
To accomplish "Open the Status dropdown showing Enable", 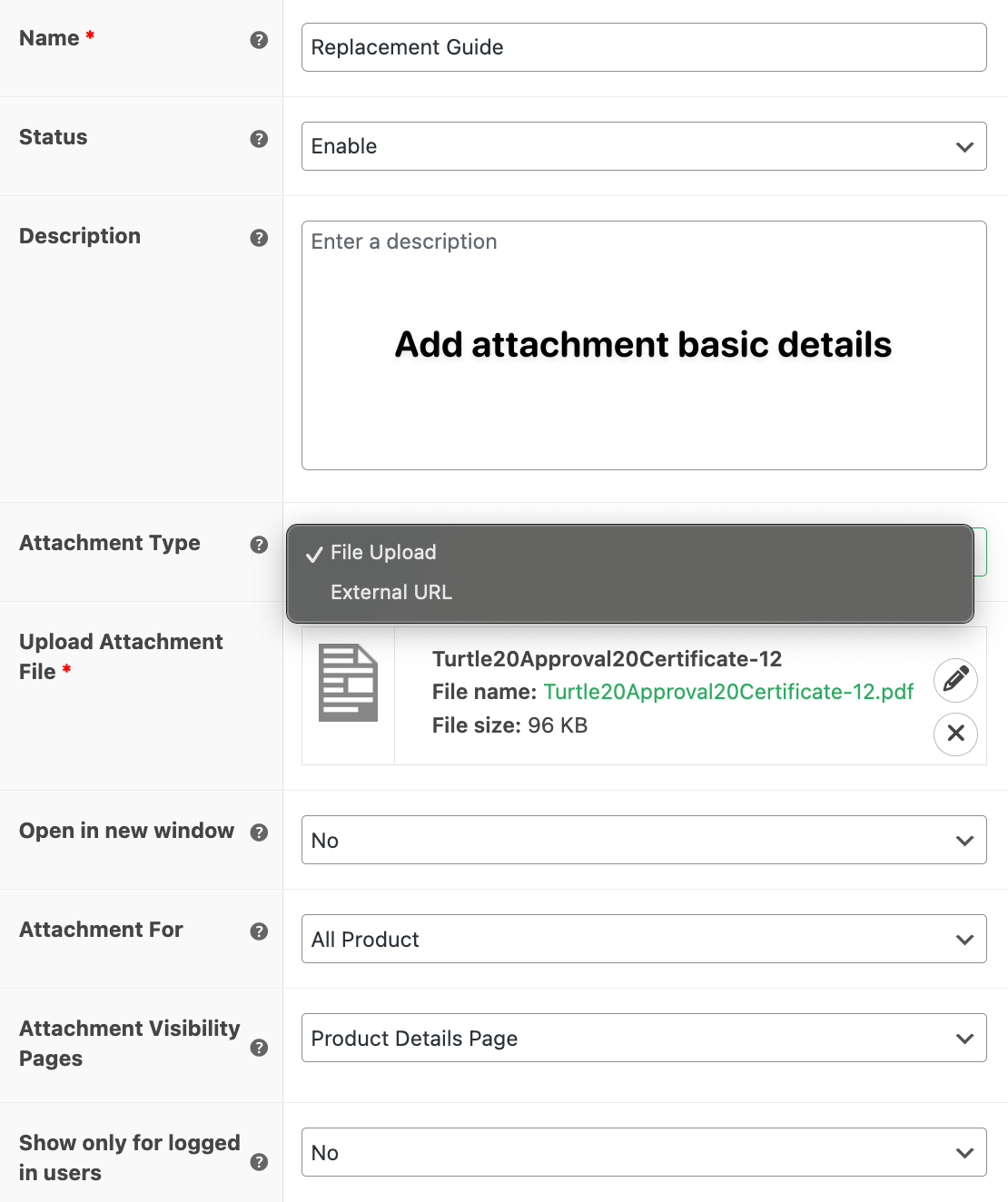I will pyautogui.click(x=644, y=146).
